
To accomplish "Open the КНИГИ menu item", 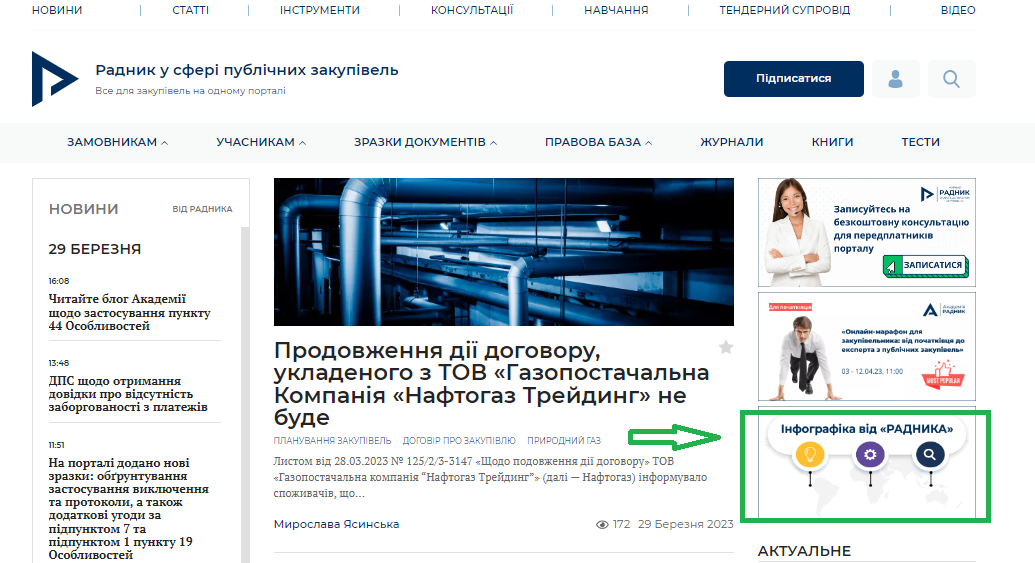I will (832, 142).
